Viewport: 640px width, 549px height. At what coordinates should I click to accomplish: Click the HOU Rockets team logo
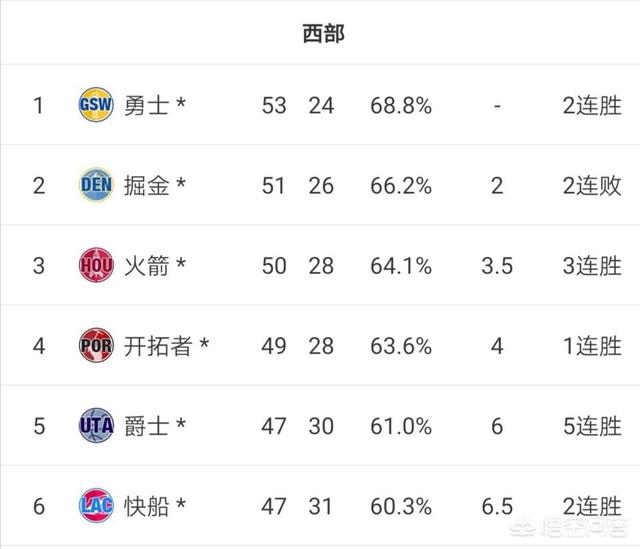click(x=96, y=265)
